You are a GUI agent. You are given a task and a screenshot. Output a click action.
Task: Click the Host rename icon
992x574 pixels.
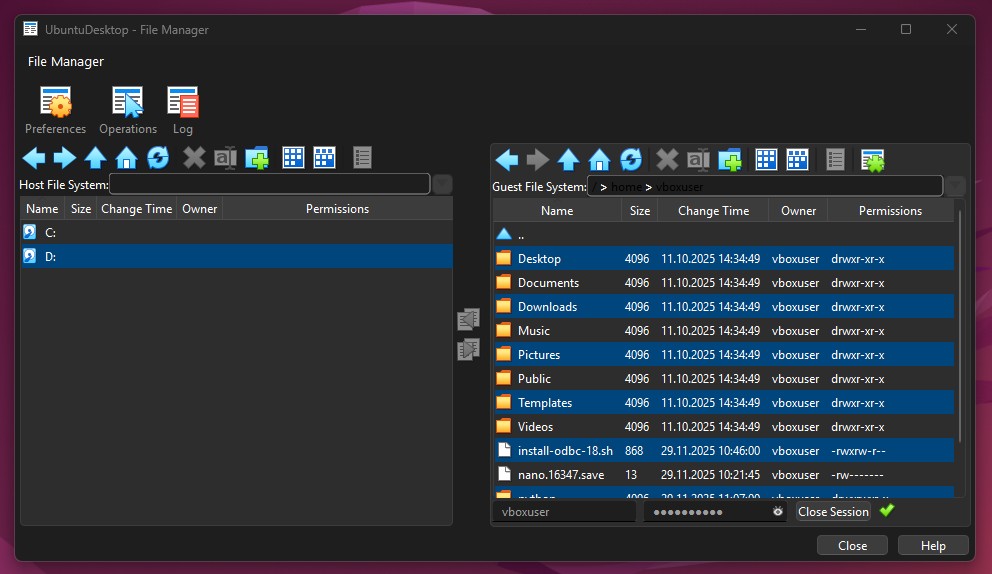(x=225, y=158)
